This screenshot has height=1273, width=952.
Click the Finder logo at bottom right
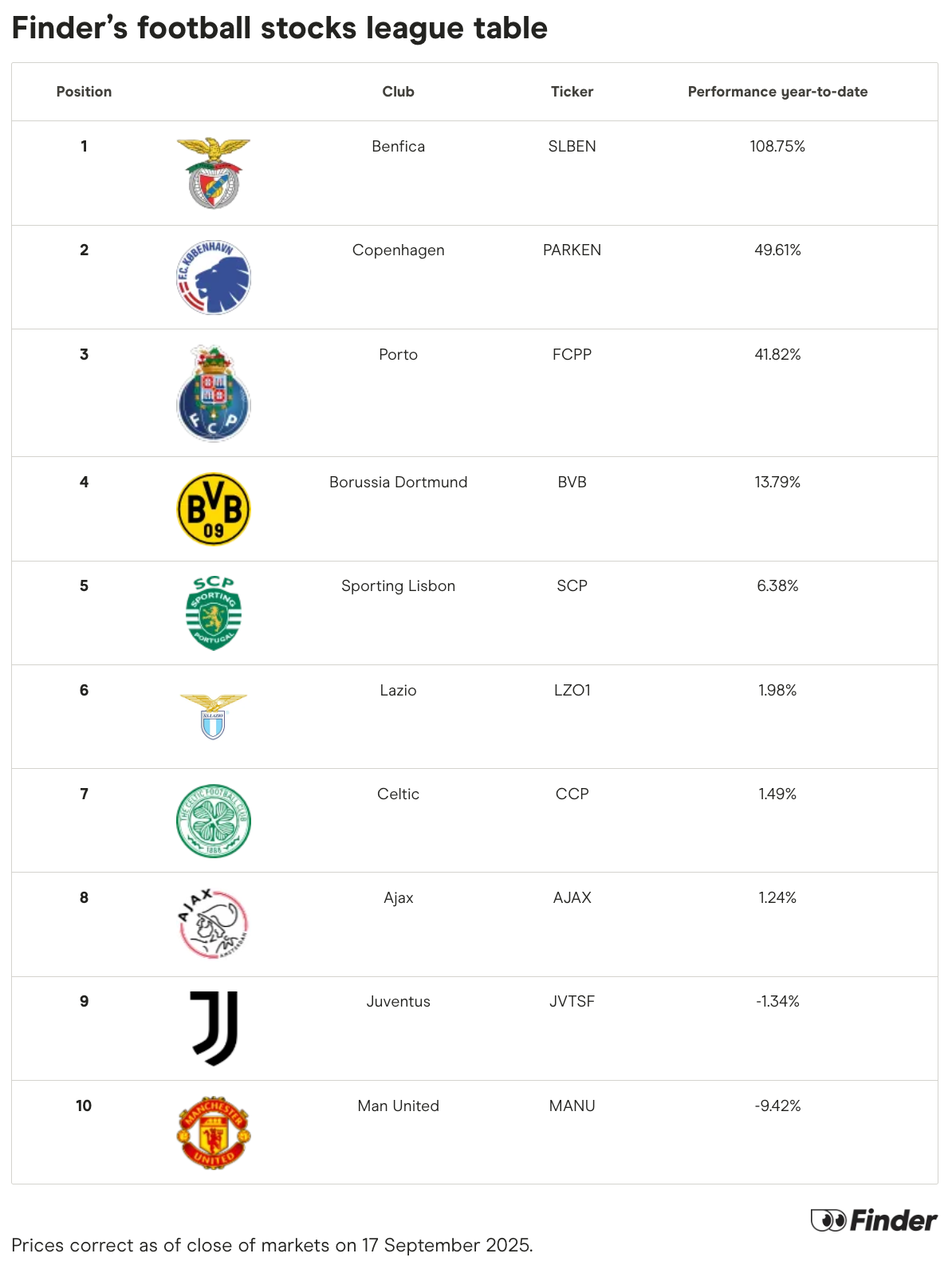[x=874, y=1220]
